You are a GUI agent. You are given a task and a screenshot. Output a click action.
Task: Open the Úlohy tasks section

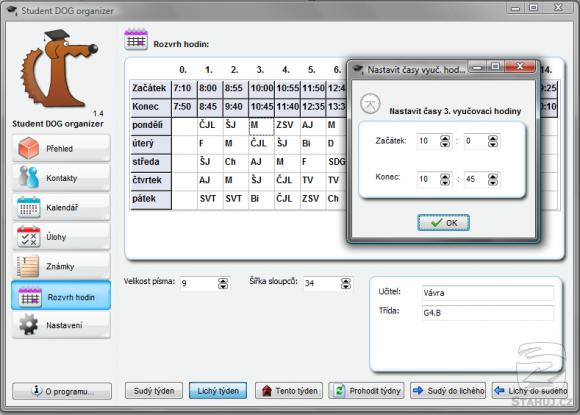tap(61, 237)
